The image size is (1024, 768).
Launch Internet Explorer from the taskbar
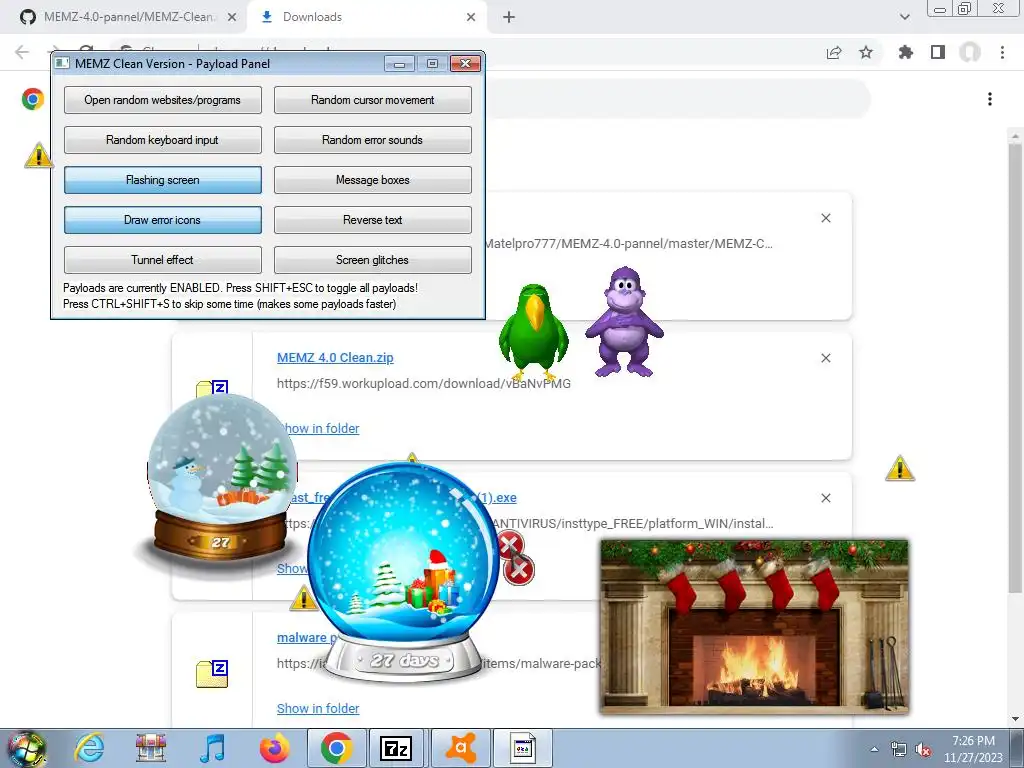coord(89,748)
